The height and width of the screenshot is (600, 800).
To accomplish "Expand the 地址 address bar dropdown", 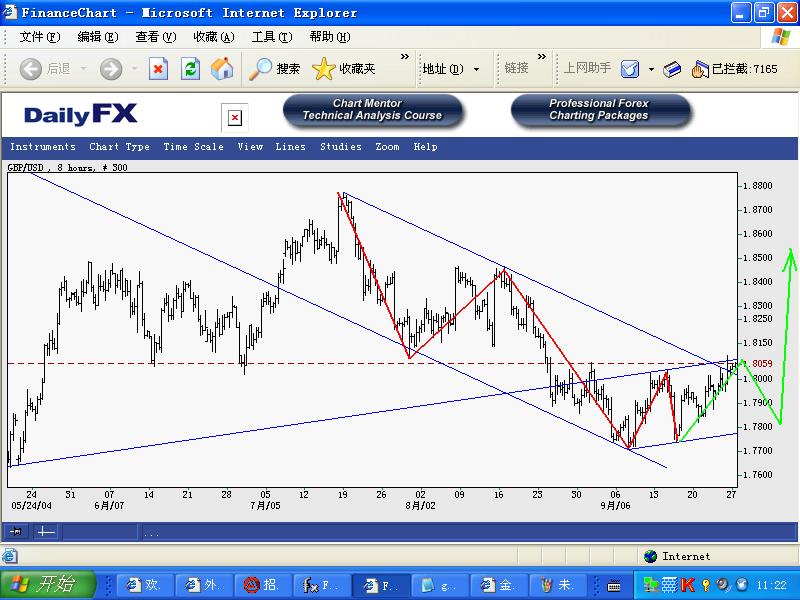I will 476,69.
